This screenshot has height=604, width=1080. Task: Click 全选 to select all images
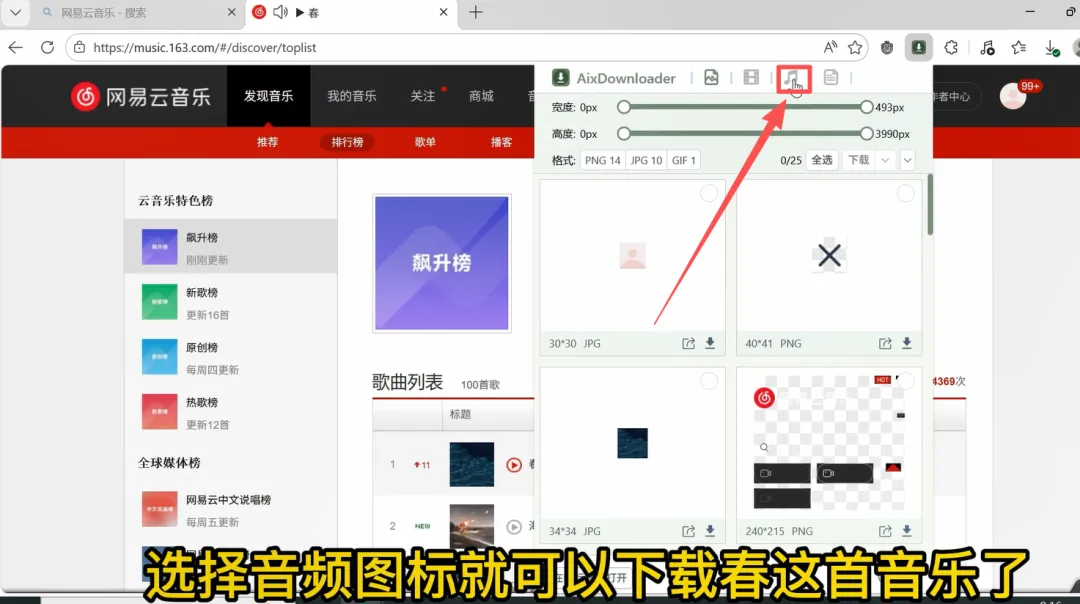(822, 160)
